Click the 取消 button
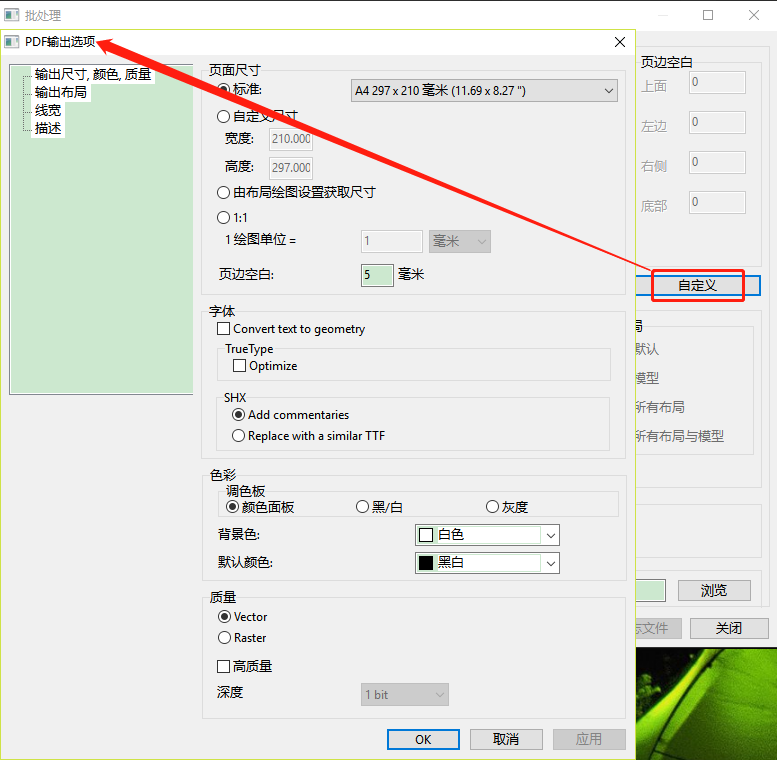 (x=506, y=740)
